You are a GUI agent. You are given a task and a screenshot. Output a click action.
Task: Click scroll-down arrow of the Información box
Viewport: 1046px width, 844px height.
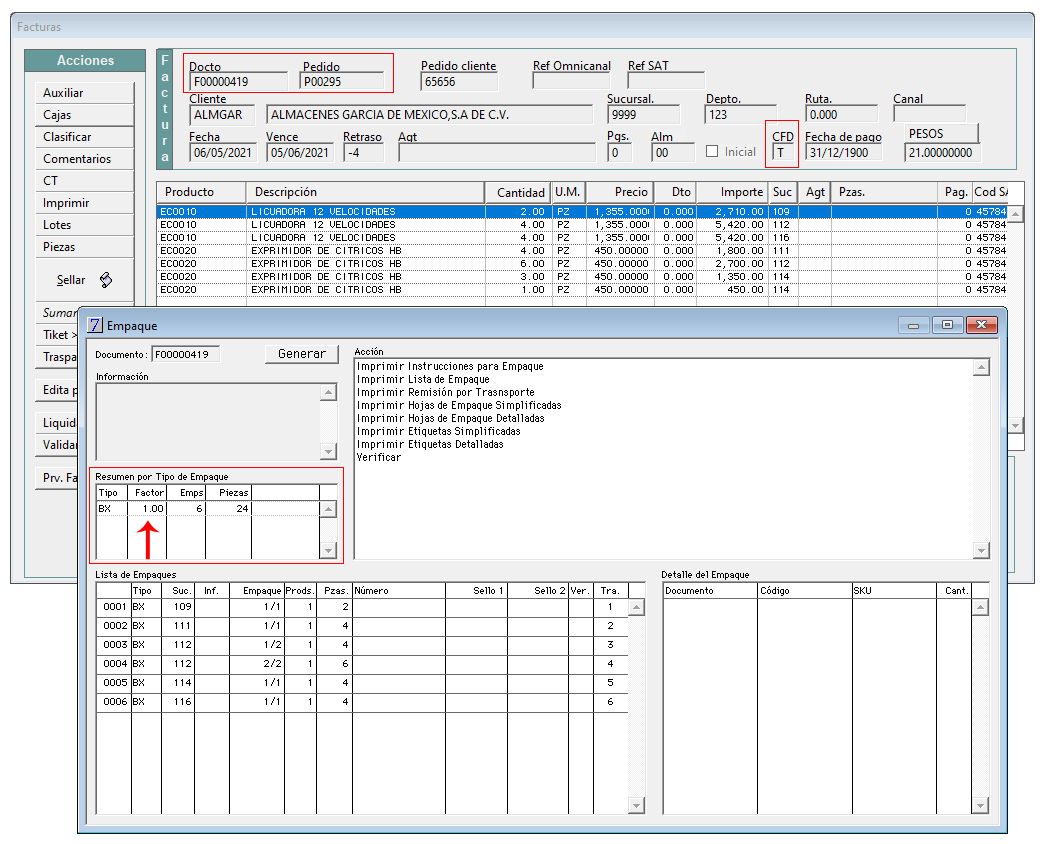coord(328,452)
